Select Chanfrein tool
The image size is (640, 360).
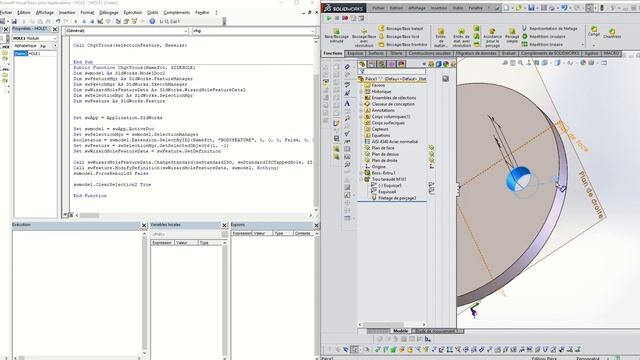point(612,33)
